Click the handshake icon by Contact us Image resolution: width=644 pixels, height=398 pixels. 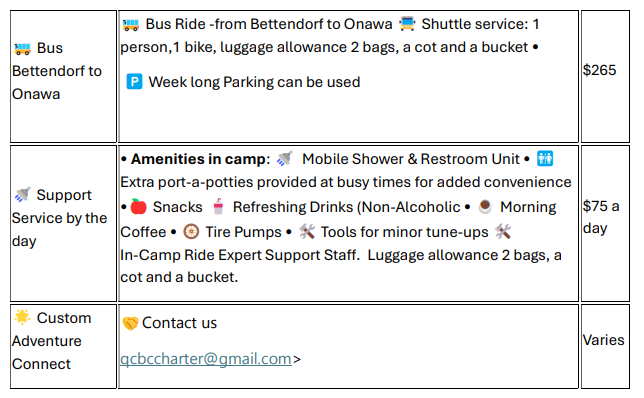(130, 323)
